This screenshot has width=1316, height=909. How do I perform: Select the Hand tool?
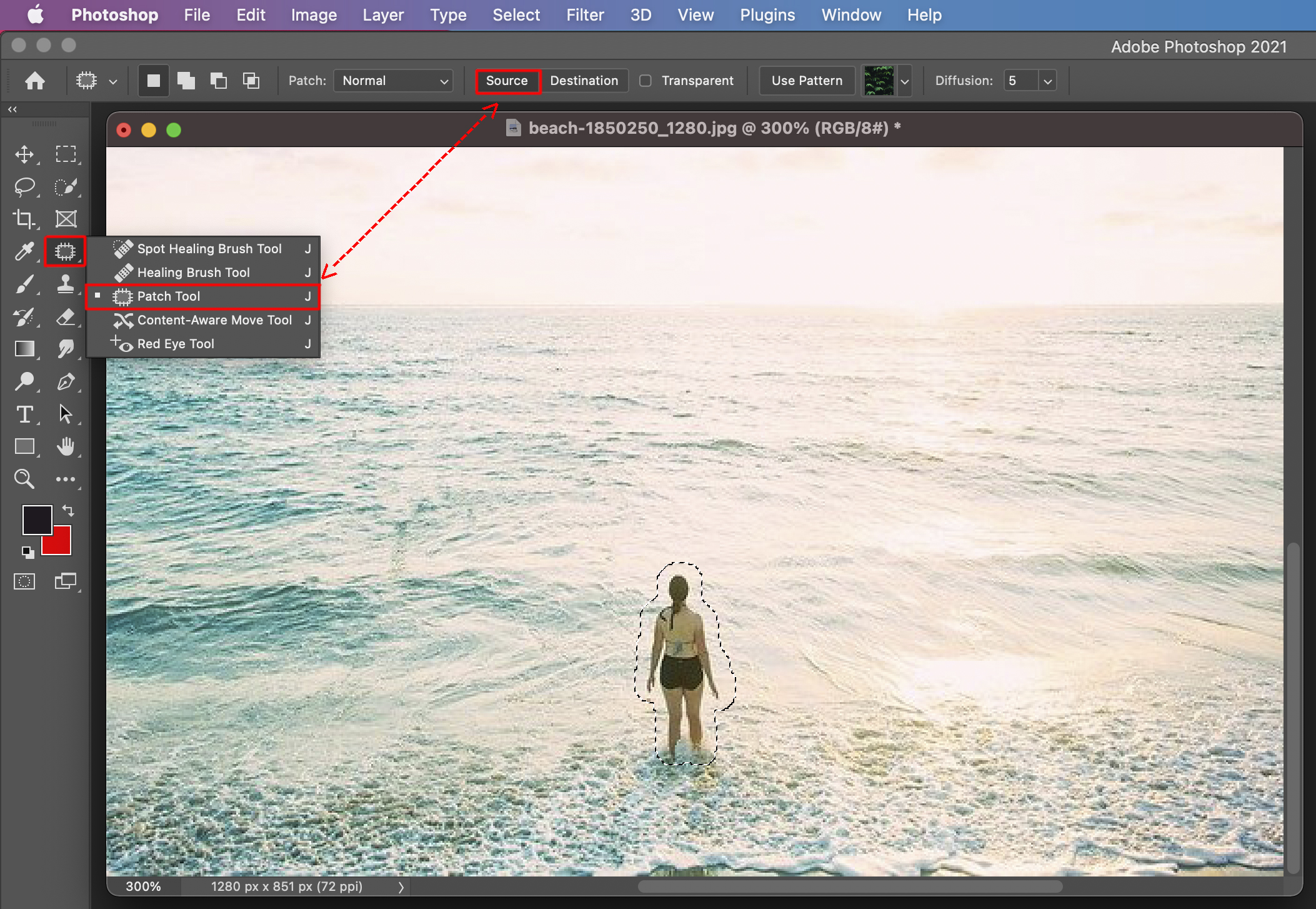coord(65,446)
